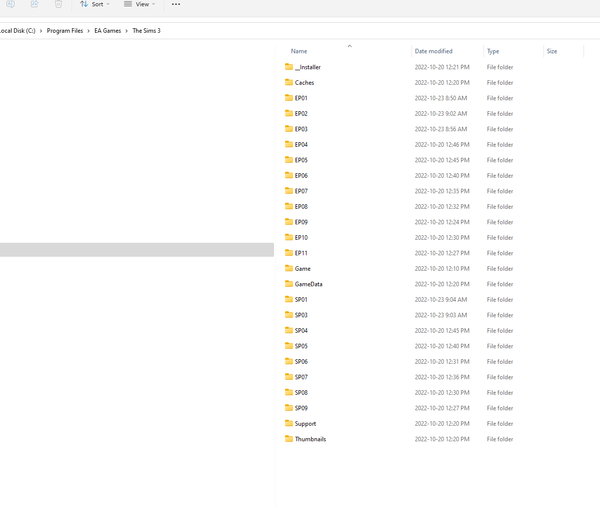600x507 pixels.
Task: Click the Delete trash icon in toolbar
Action: [x=58, y=4]
